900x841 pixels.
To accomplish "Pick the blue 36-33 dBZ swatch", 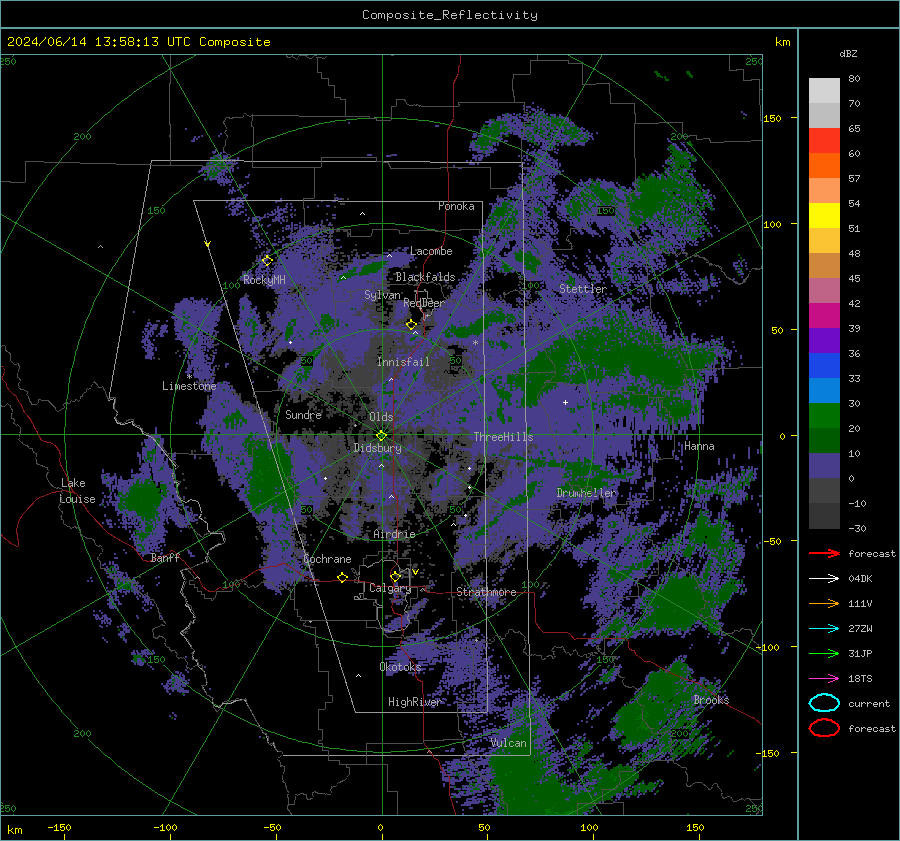I will pyautogui.click(x=824, y=366).
